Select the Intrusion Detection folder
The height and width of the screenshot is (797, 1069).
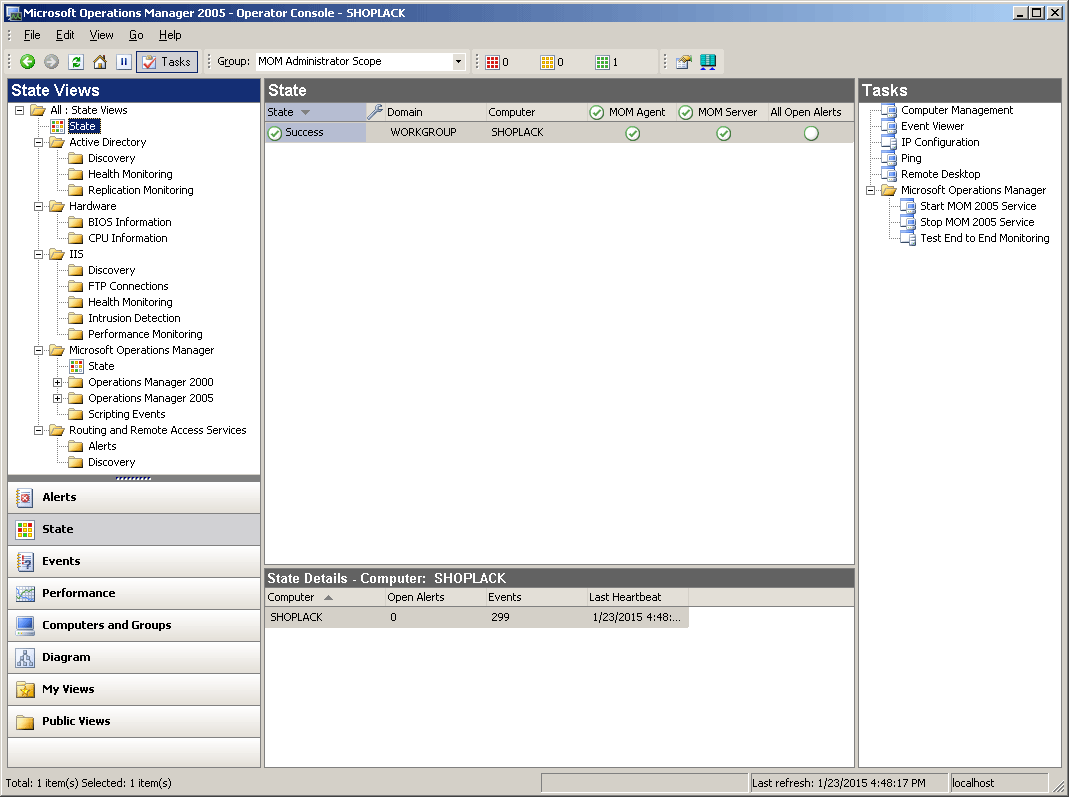point(134,318)
